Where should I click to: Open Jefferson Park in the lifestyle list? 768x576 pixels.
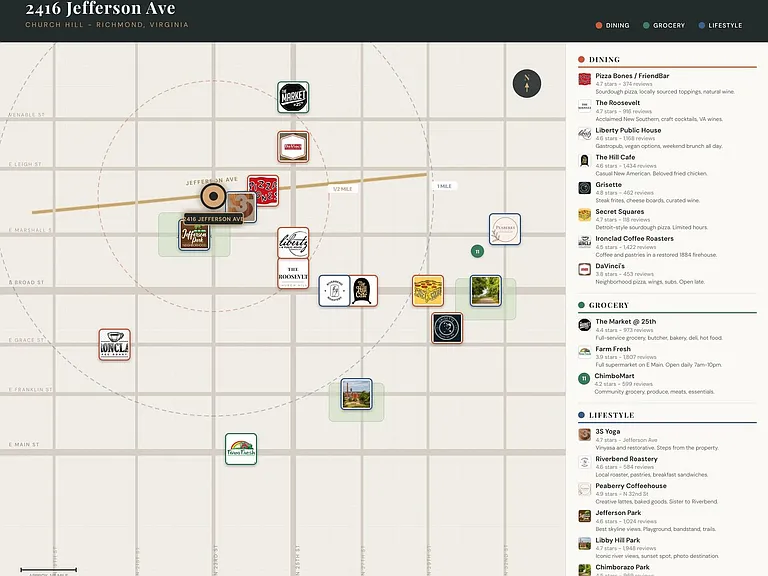667,521
